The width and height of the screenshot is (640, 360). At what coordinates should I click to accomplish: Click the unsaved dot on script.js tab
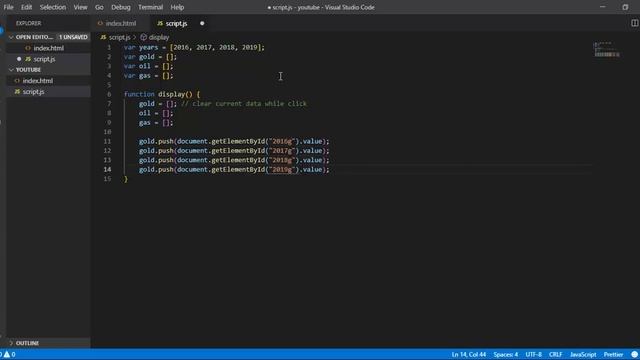tap(202, 23)
